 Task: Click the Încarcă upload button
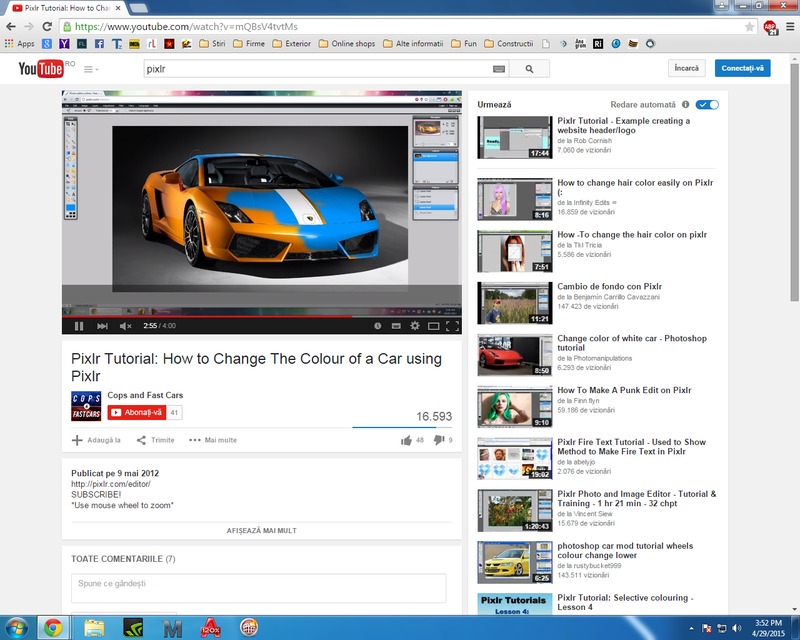click(687, 68)
